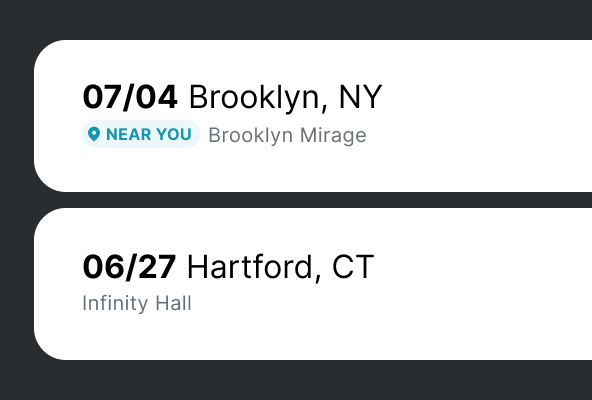Click the NY state abbreviation
This screenshot has width=592, height=400.
[361, 97]
